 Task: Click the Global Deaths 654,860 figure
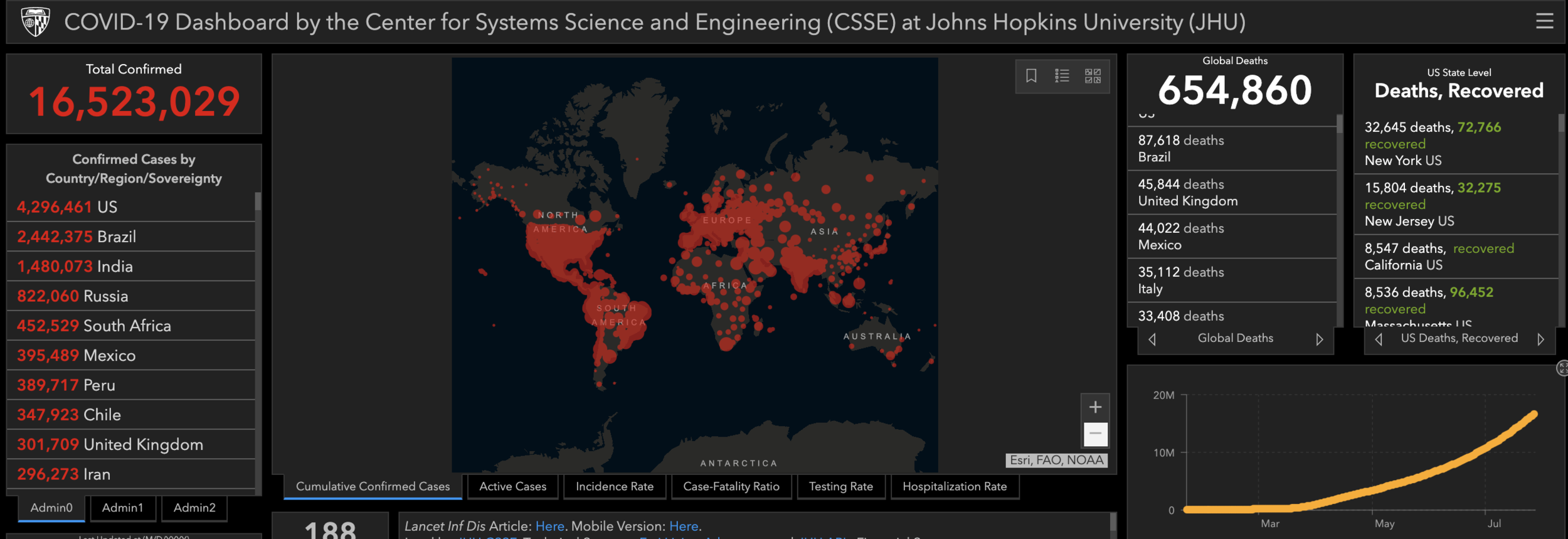coord(1234,90)
